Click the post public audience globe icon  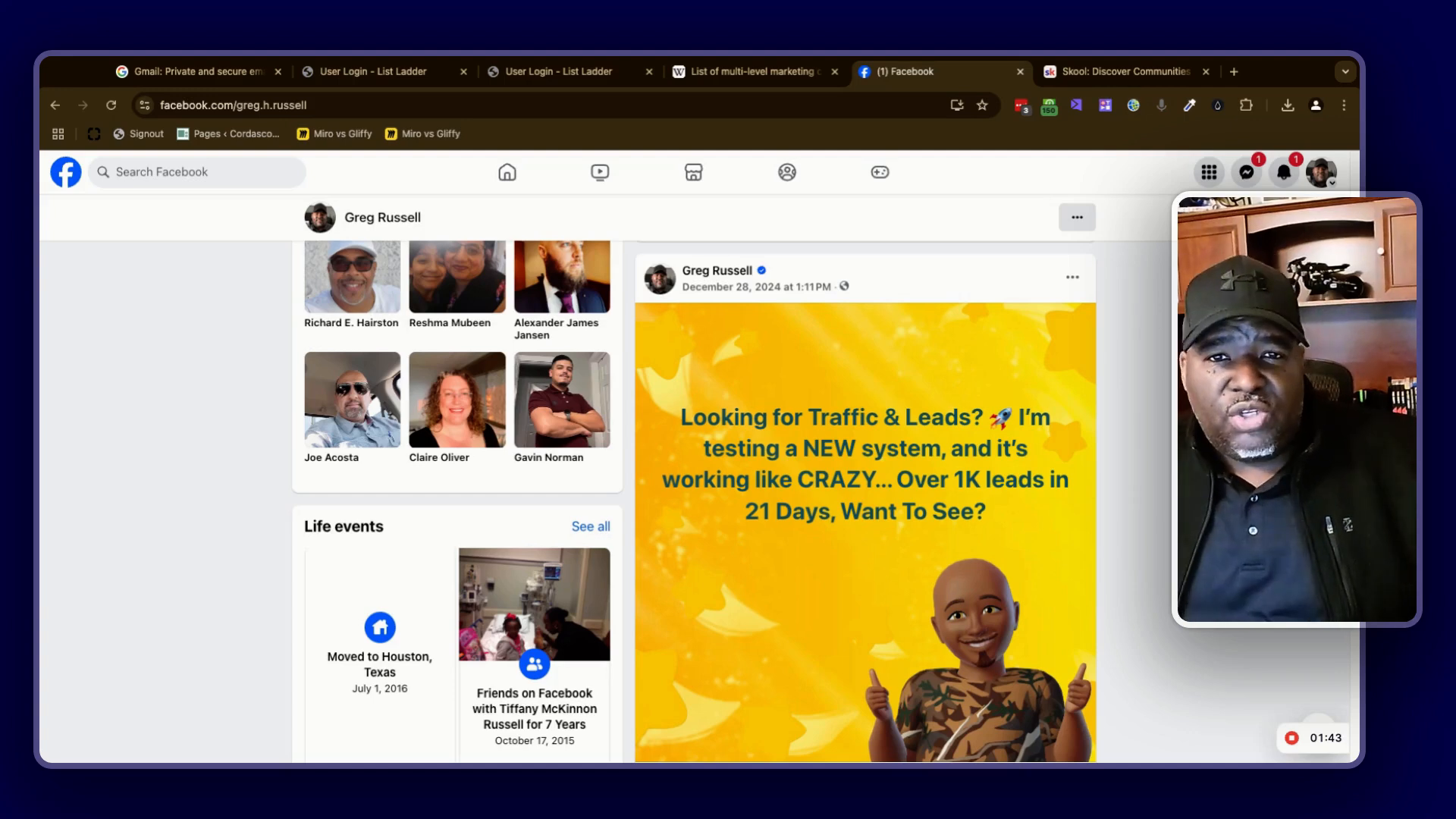coord(844,287)
